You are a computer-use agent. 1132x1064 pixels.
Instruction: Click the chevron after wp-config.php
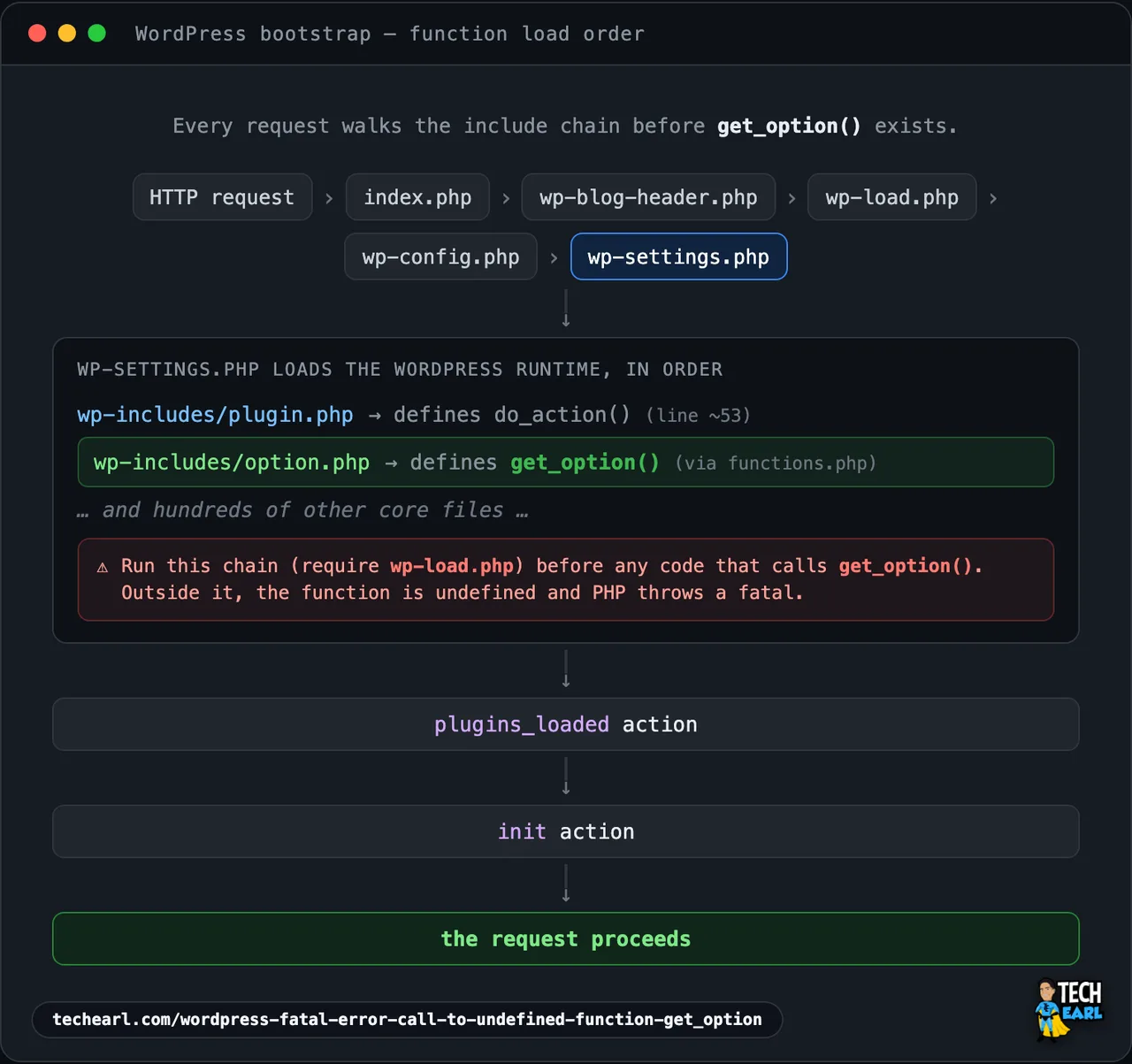tap(554, 257)
